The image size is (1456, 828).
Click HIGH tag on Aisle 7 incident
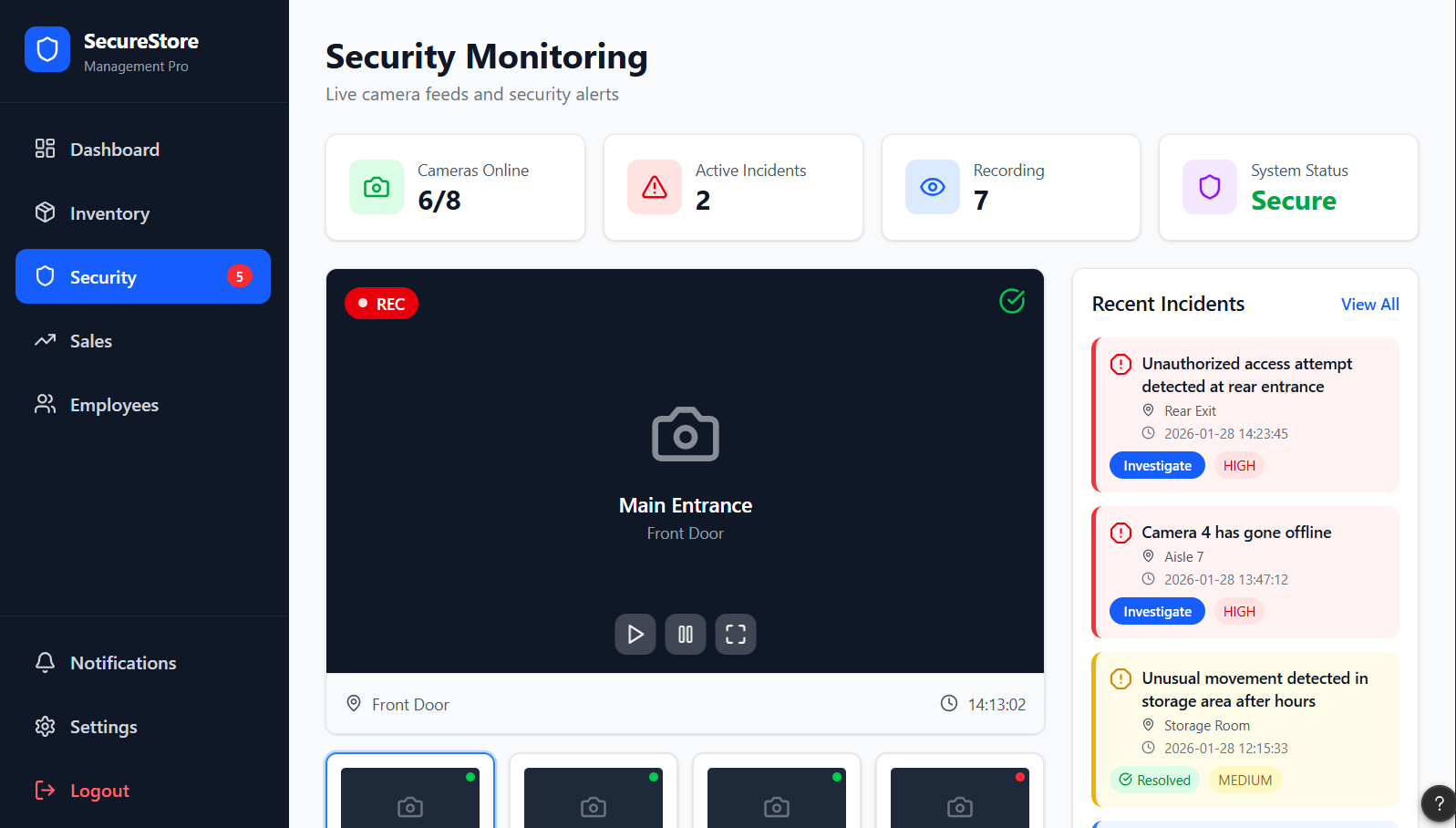coord(1239,611)
